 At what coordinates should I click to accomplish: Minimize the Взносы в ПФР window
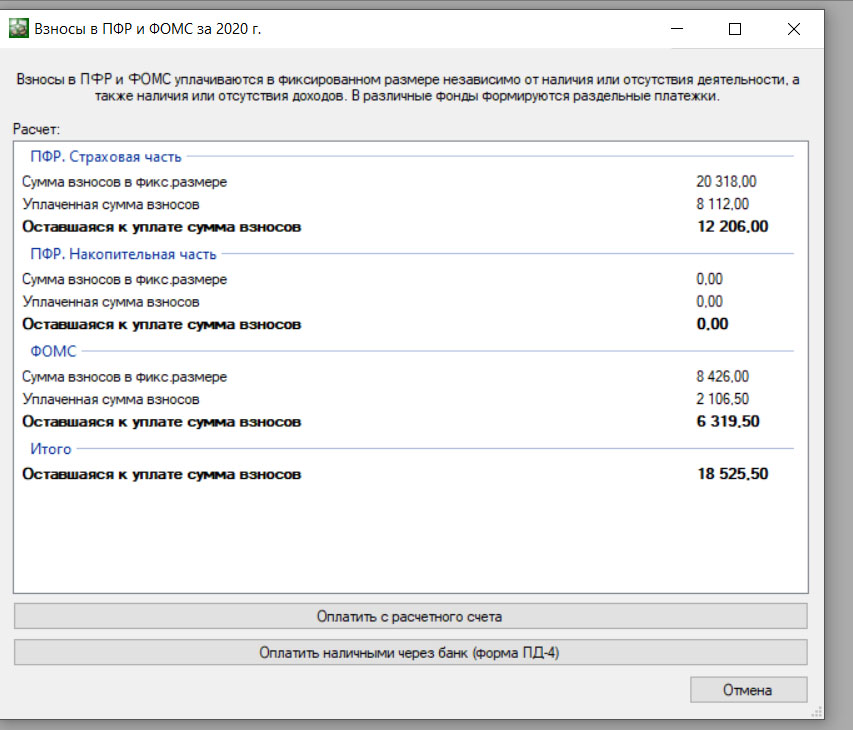677,29
